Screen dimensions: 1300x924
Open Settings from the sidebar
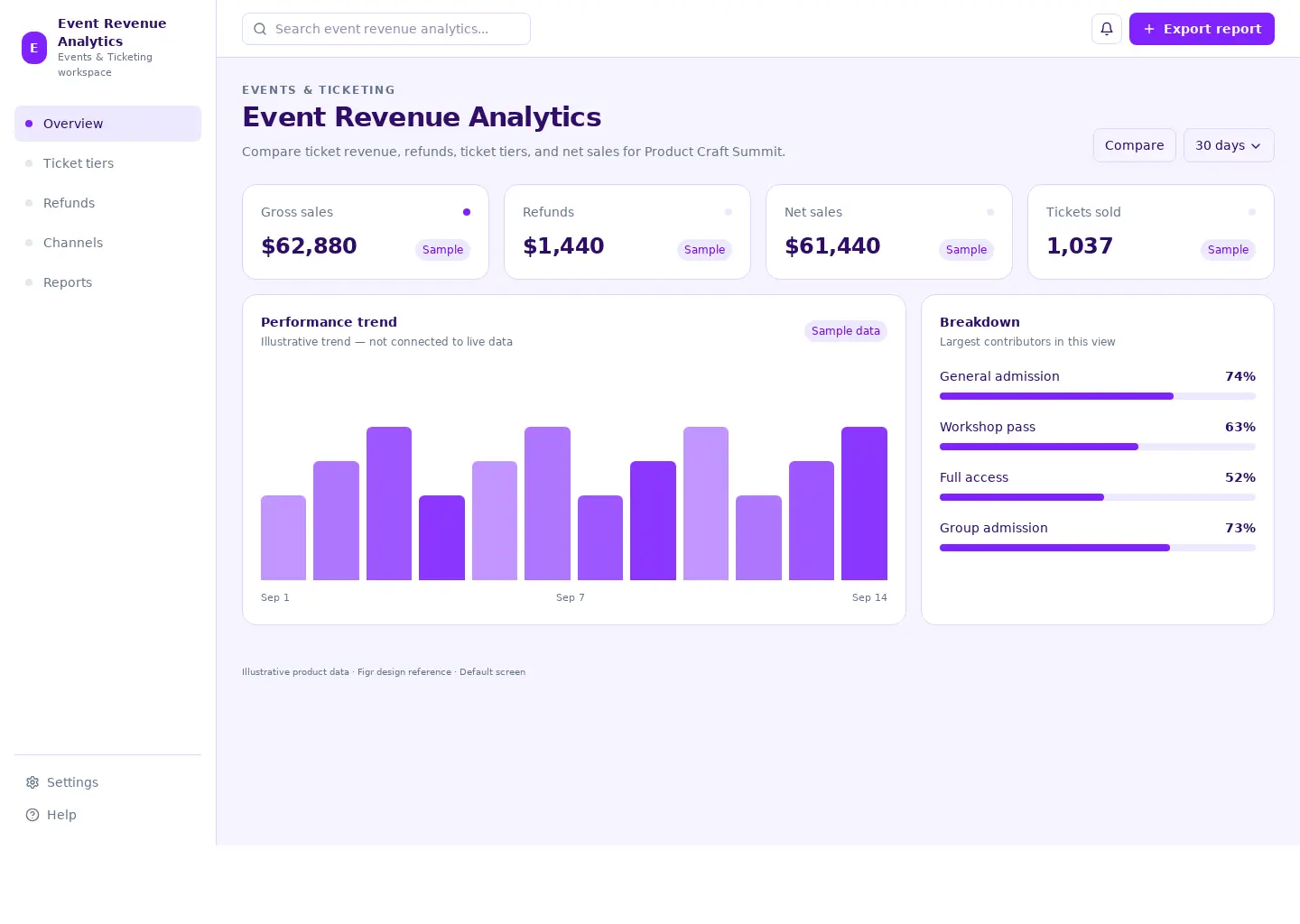(107, 782)
